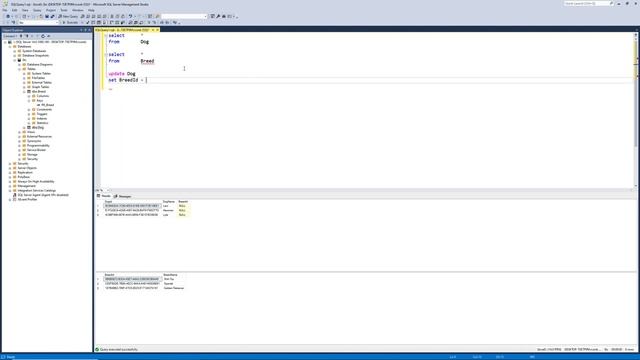This screenshot has width=640, height=360.
Task: Click the Execute button
Action: [70, 22]
